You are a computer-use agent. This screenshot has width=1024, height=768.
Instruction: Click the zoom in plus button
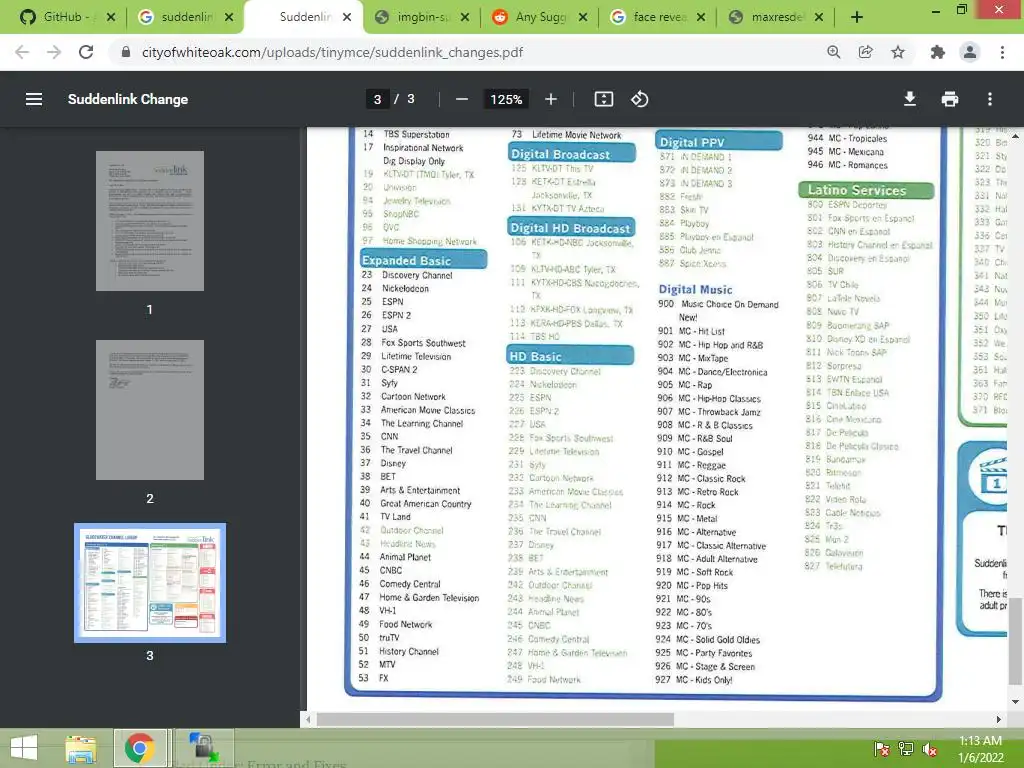pos(551,99)
